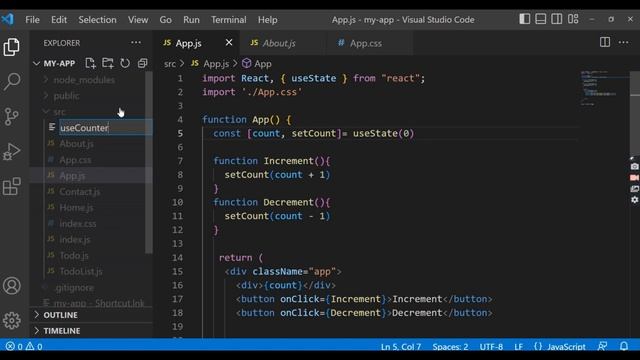The height and width of the screenshot is (360, 640).
Task: Expand the OUTLINE section
Action: pos(60,315)
